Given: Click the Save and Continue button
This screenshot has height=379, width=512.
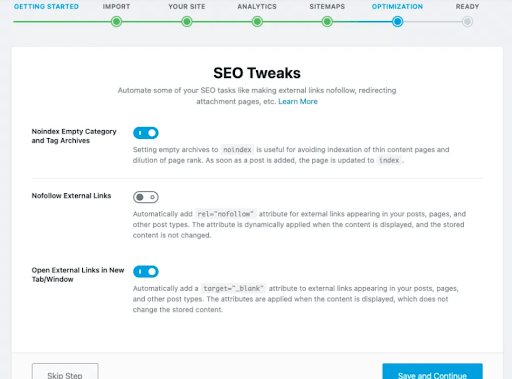Looking at the screenshot, I should pyautogui.click(x=432, y=371).
